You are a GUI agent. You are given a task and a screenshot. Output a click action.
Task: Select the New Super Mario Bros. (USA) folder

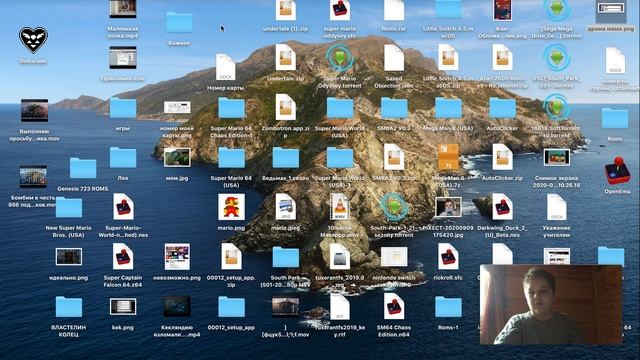coord(69,208)
